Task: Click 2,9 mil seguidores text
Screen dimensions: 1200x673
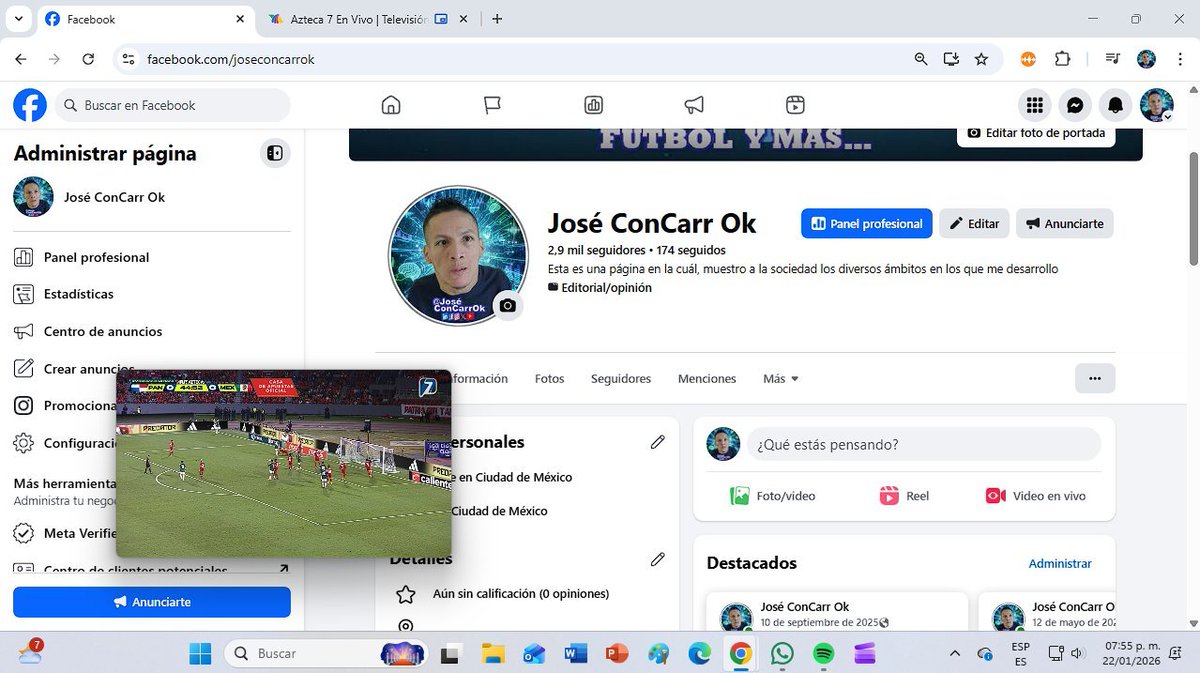Action: click(596, 250)
